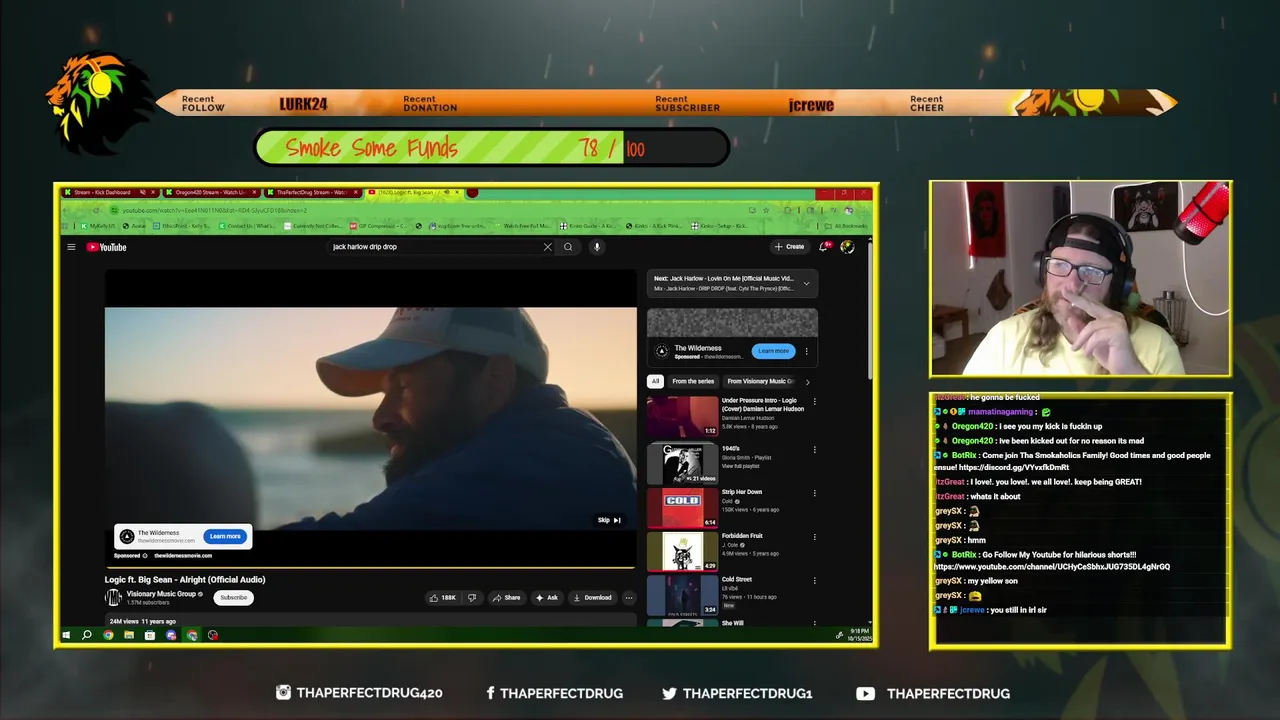The height and width of the screenshot is (720, 1280).
Task: Open options for the 1940's playlist
Action: pos(814,449)
